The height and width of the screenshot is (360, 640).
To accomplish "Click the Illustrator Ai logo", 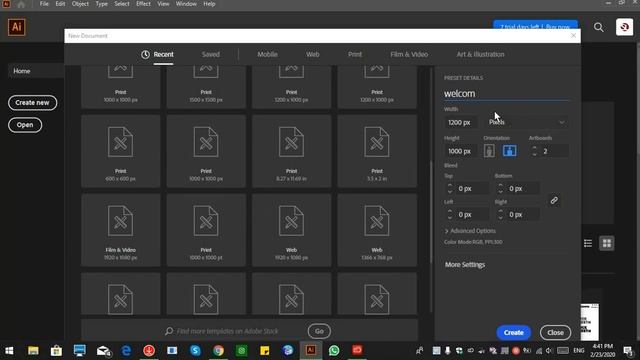I will pos(17,27).
